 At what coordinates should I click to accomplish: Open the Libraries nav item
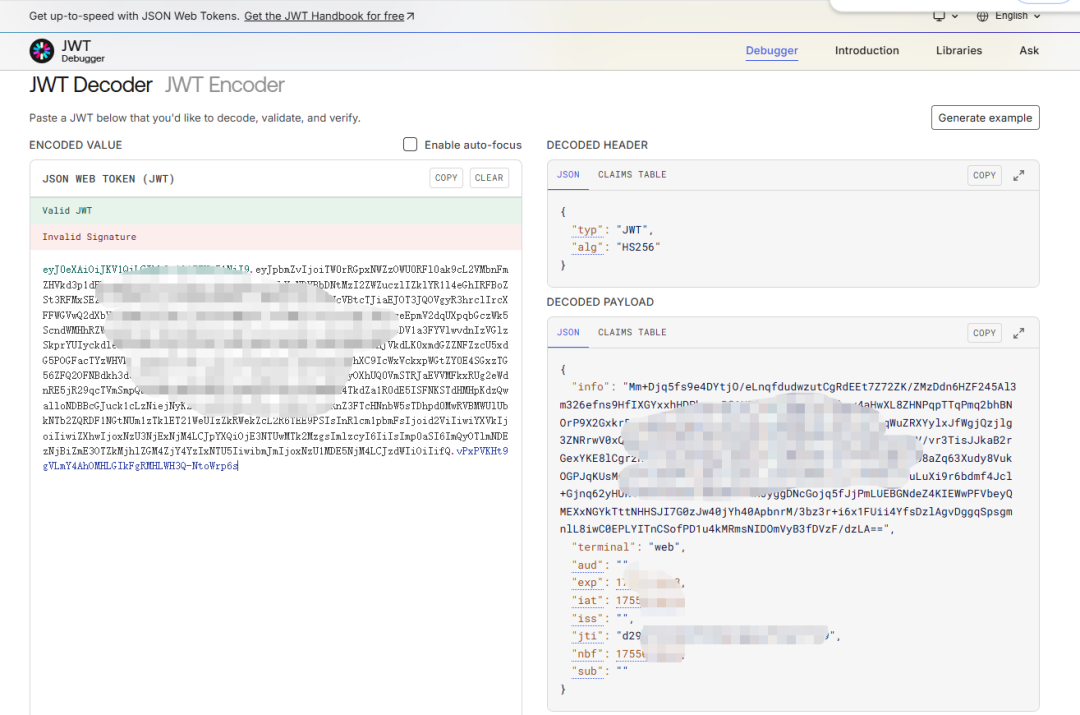pos(959,50)
